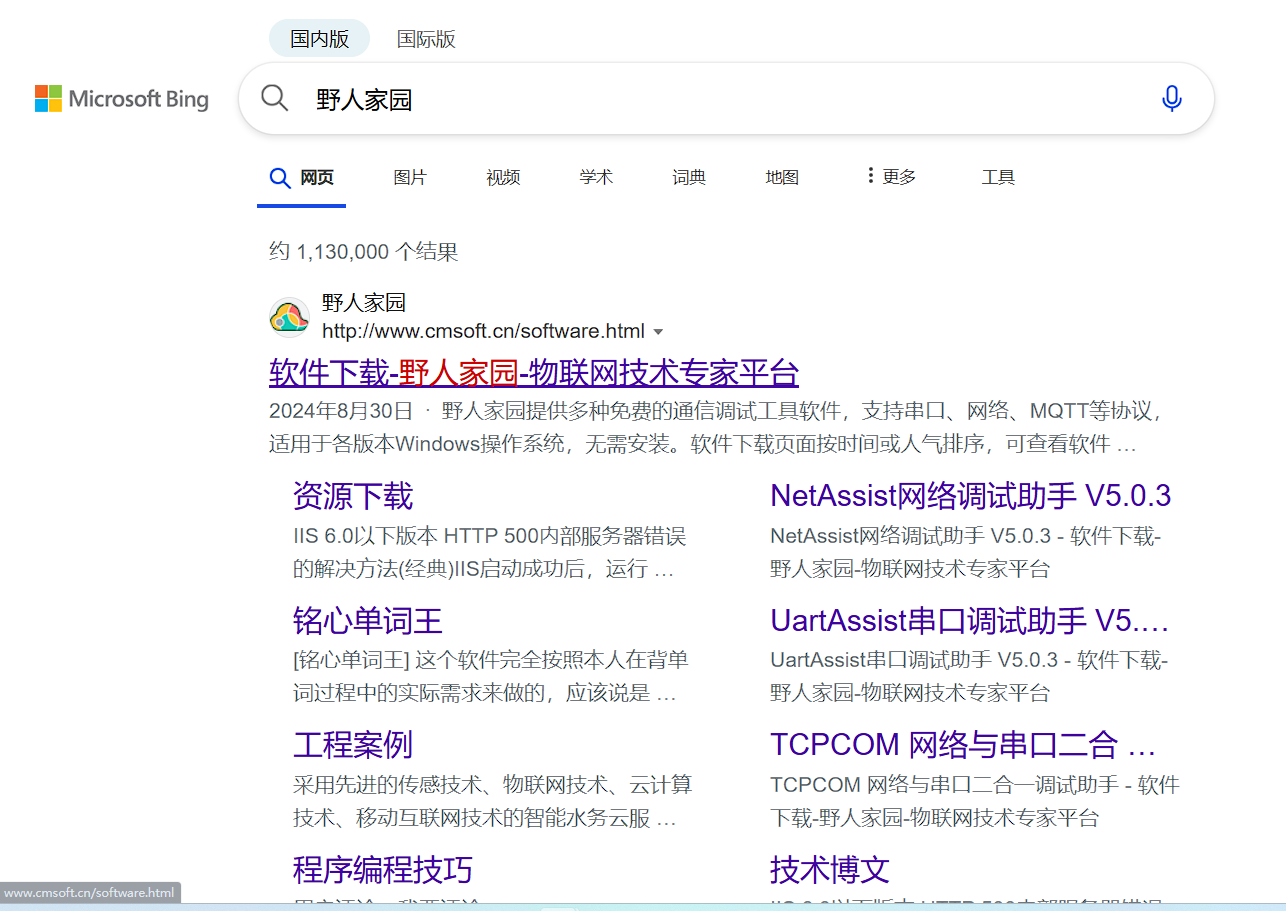Screen dimensions: 1286x911
Task: Select the 网页 search tab
Action: 302,178
